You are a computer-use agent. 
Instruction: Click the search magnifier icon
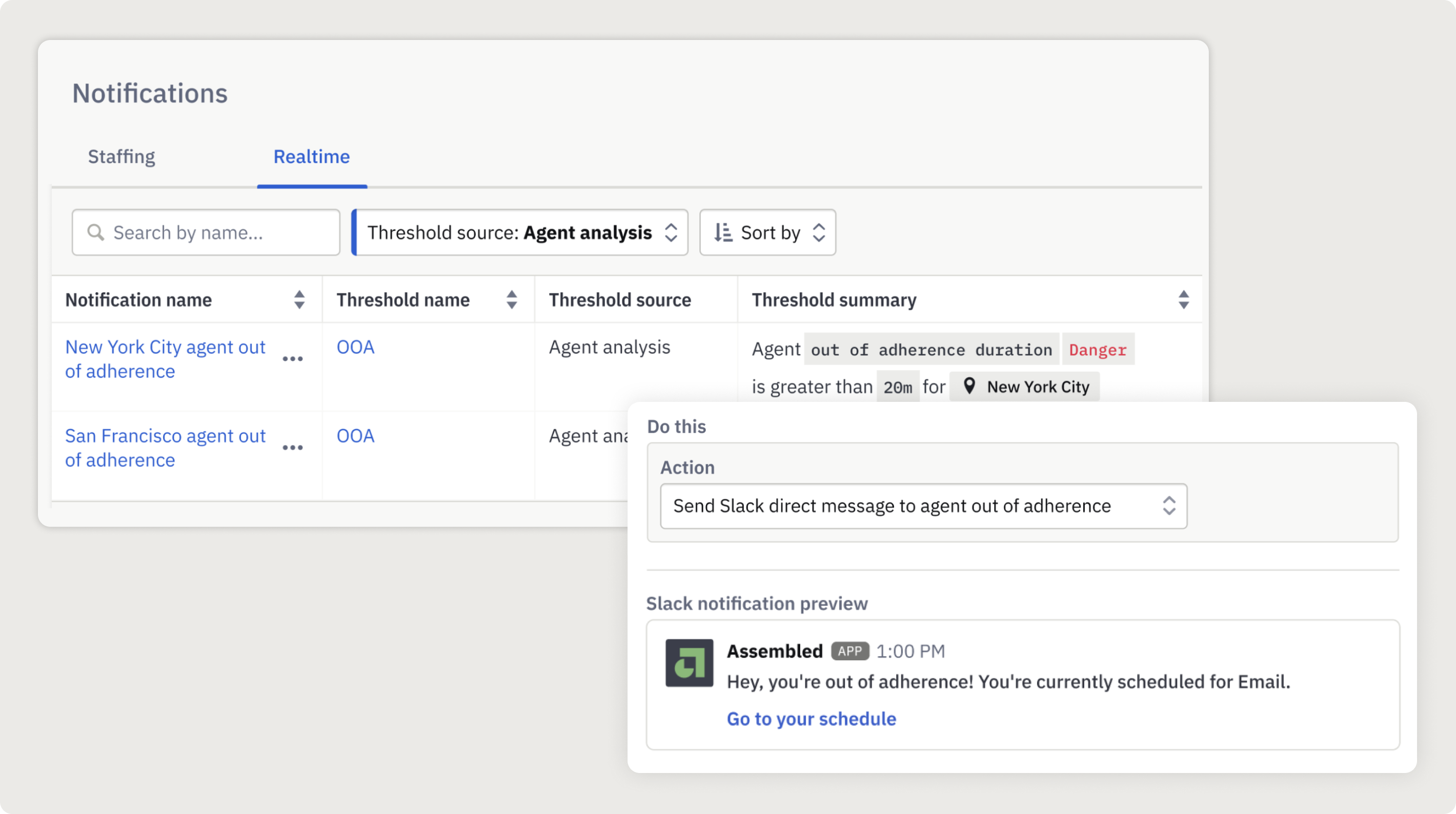[95, 232]
